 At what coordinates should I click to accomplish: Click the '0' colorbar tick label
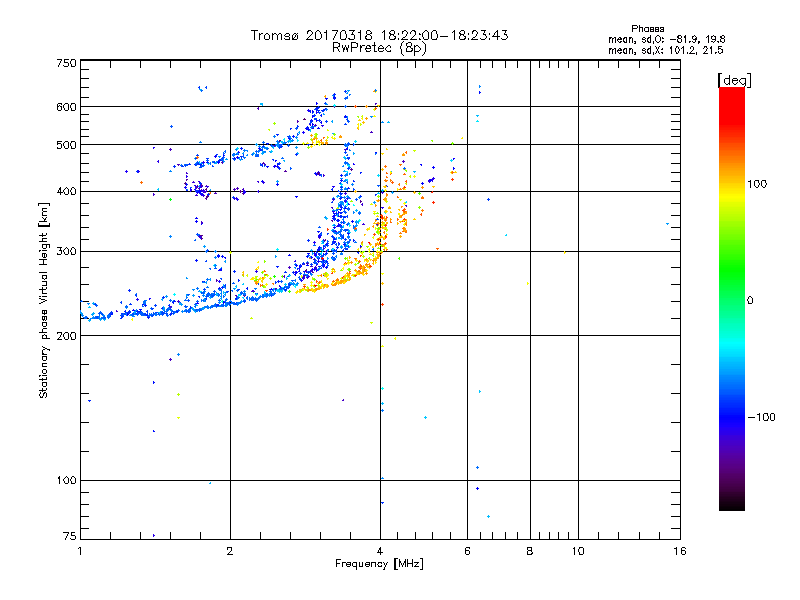(x=750, y=301)
